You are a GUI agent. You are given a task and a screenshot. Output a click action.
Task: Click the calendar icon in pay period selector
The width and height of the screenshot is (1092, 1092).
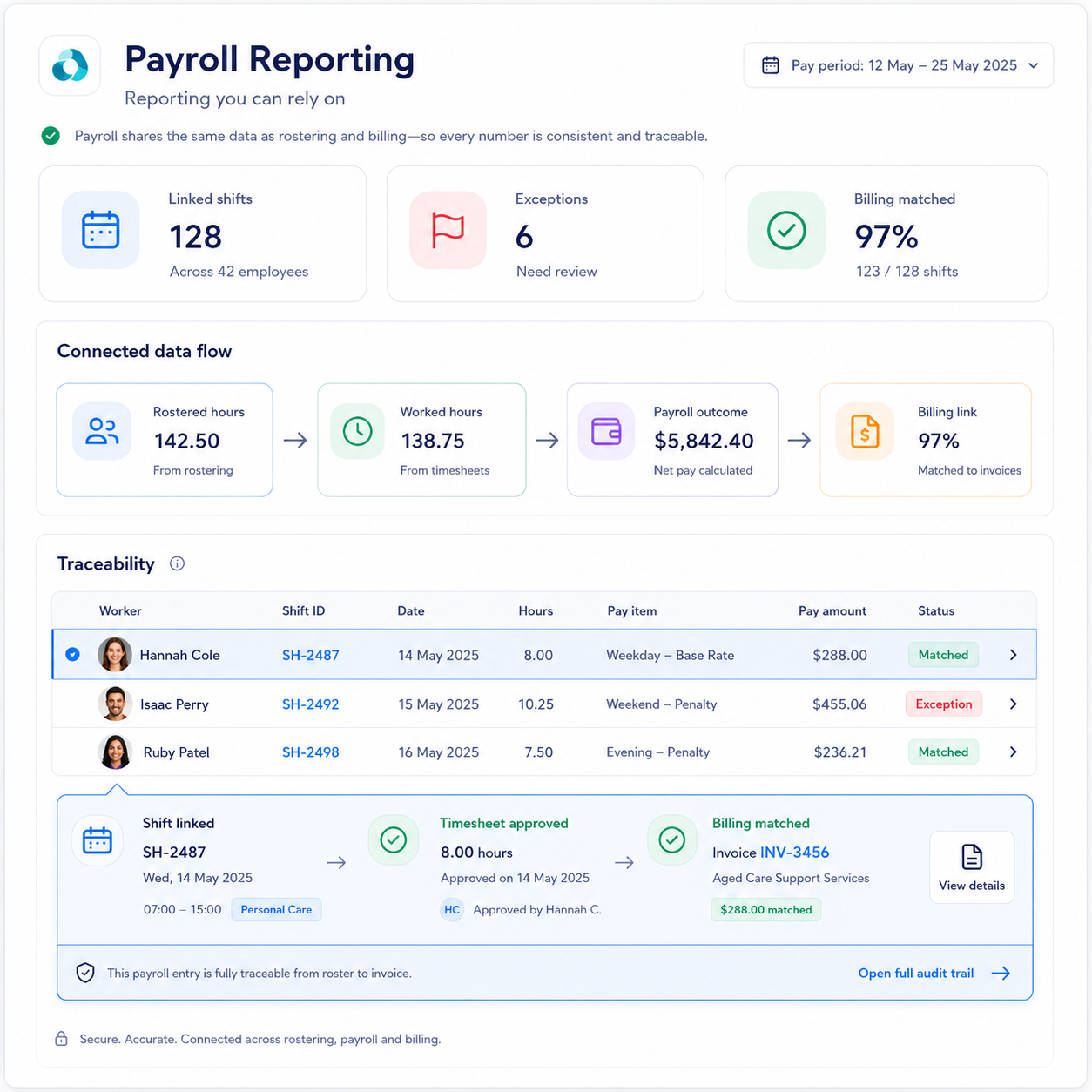[x=770, y=65]
